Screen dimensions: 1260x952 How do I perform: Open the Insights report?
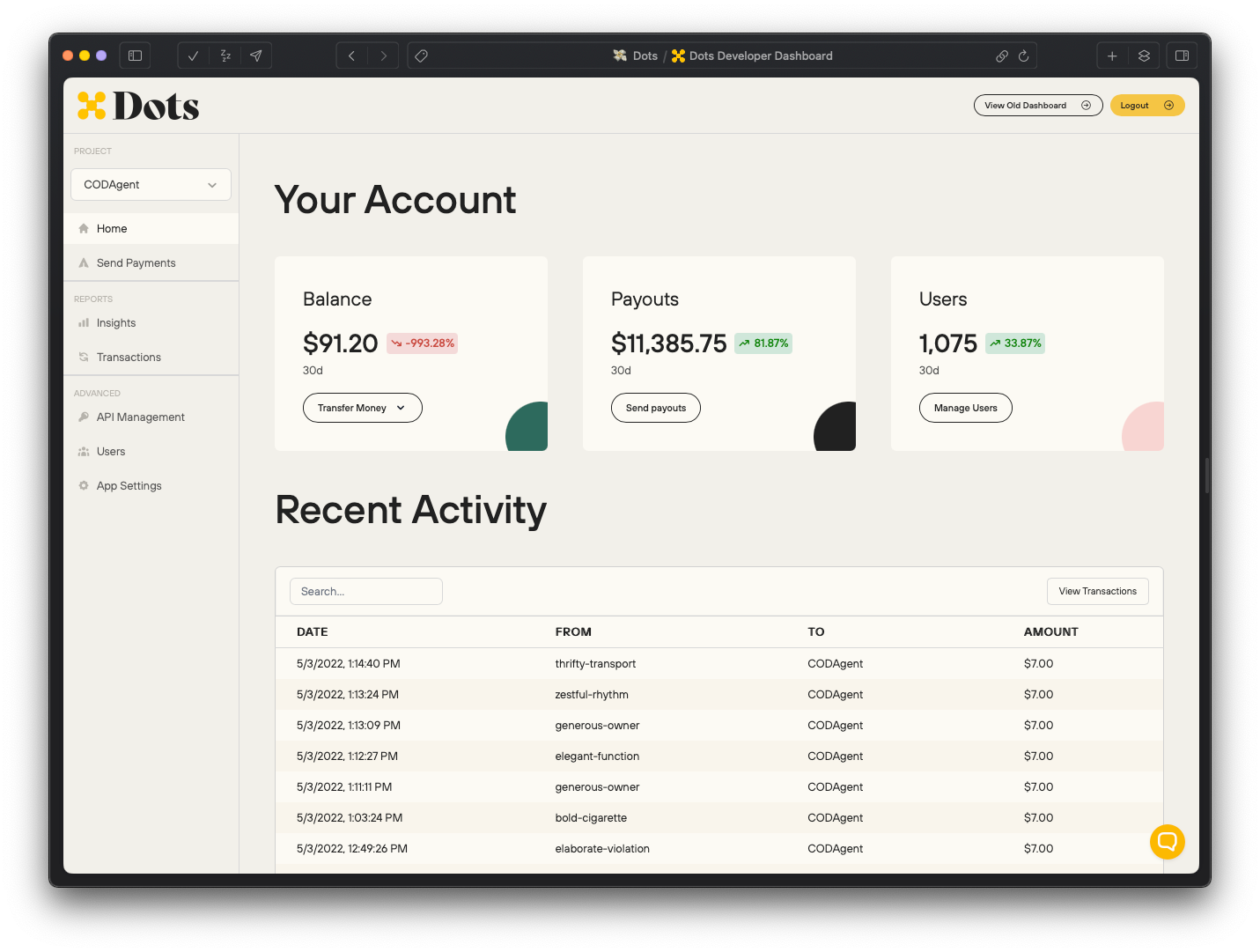pos(115,322)
